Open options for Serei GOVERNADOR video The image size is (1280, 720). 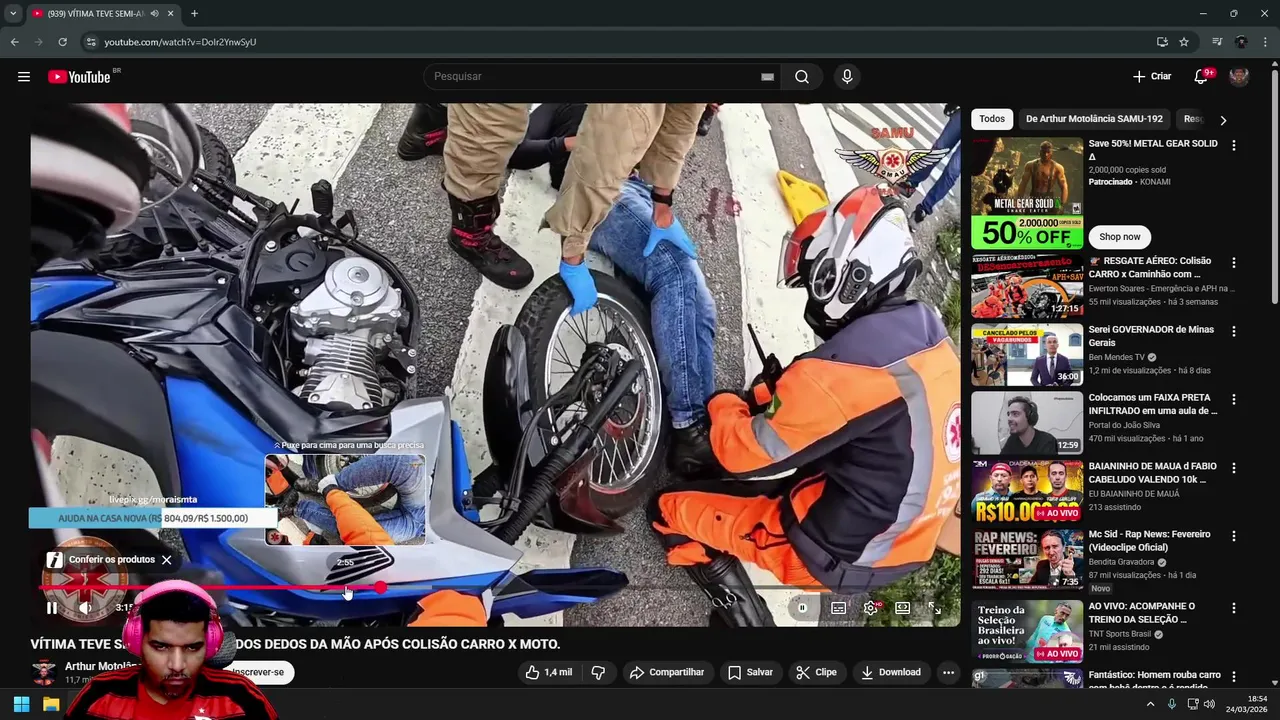(1233, 331)
